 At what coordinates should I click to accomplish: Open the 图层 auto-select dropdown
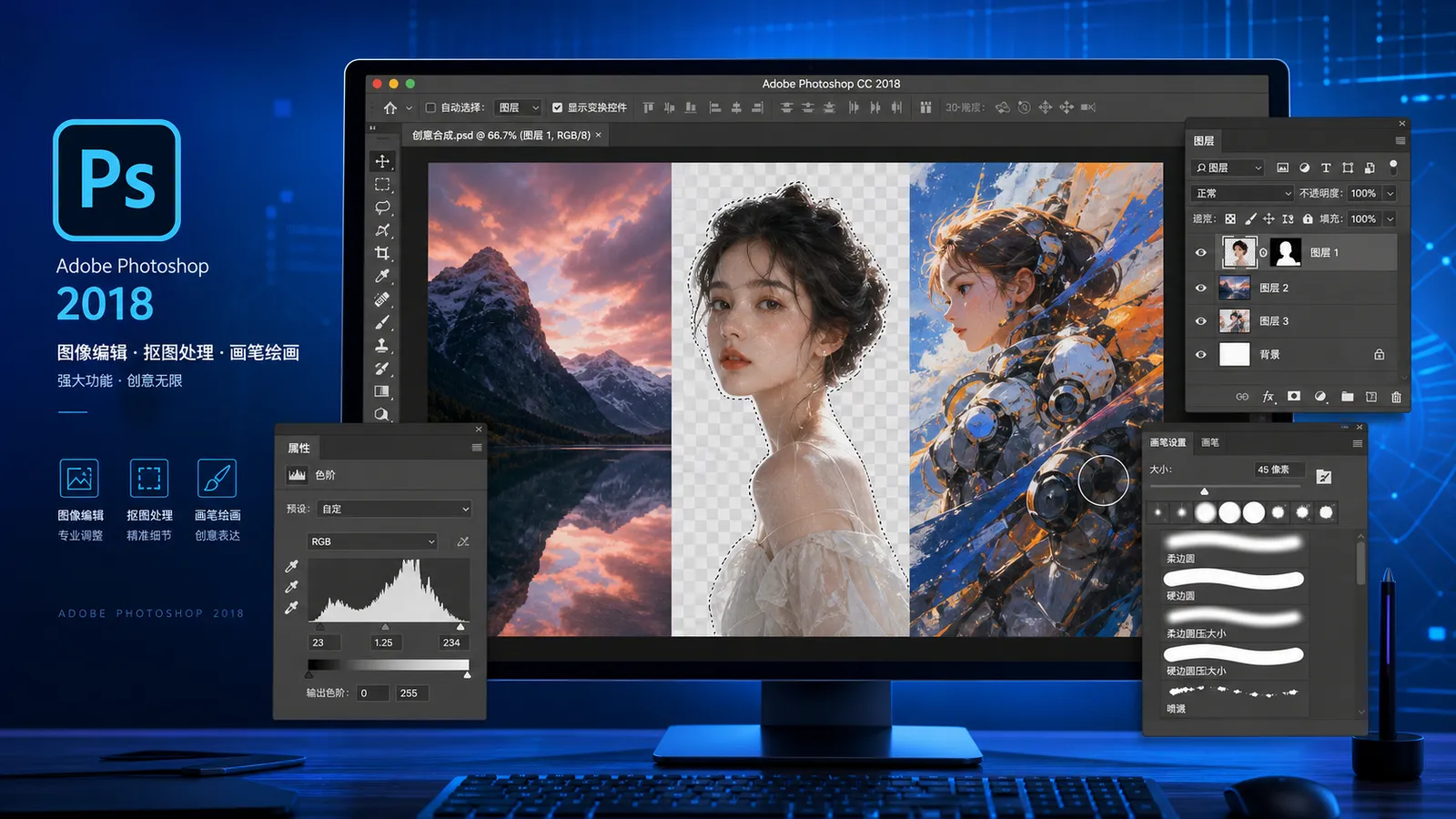pyautogui.click(x=518, y=107)
